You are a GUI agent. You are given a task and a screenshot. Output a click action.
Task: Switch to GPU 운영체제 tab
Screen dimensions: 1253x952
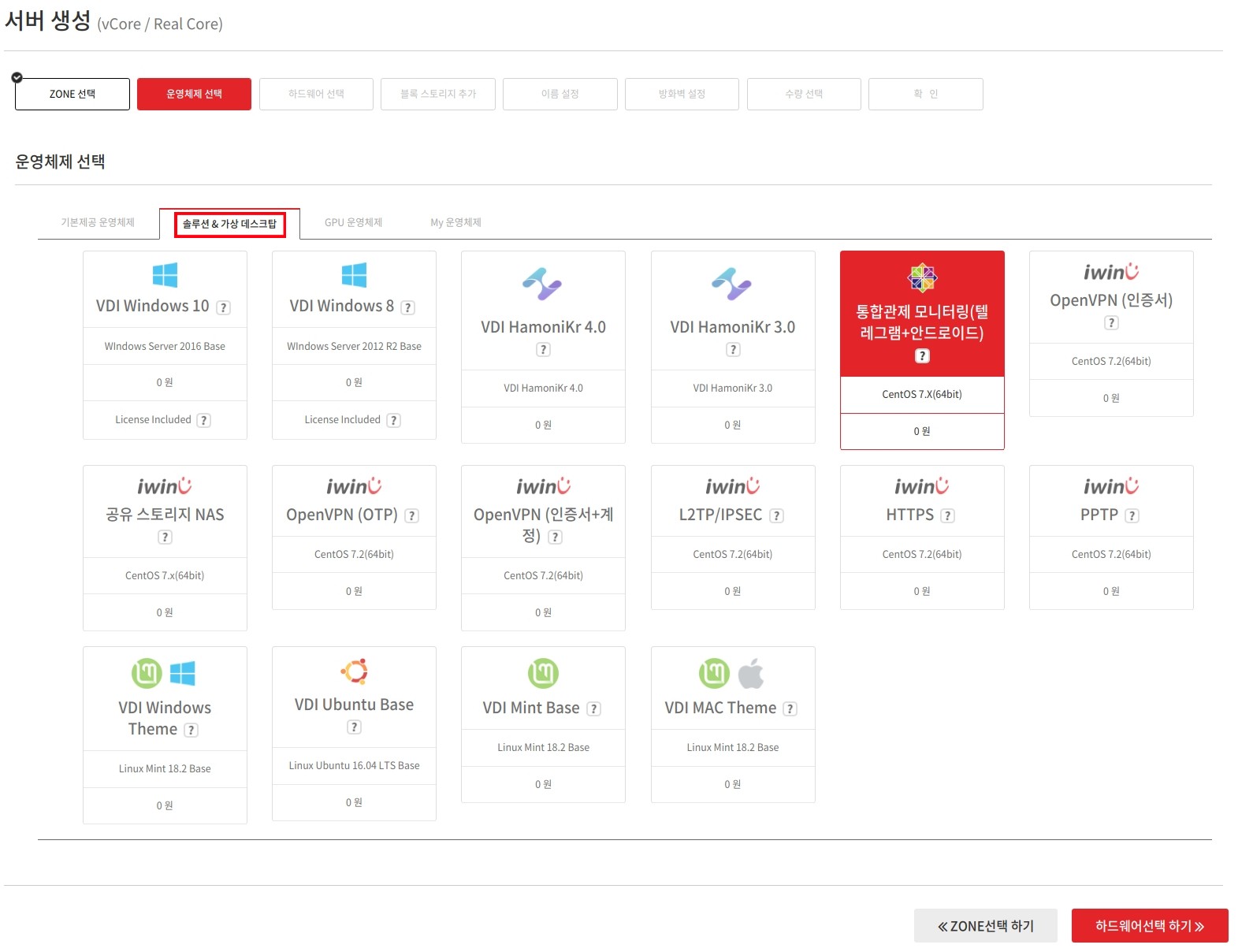[353, 223]
